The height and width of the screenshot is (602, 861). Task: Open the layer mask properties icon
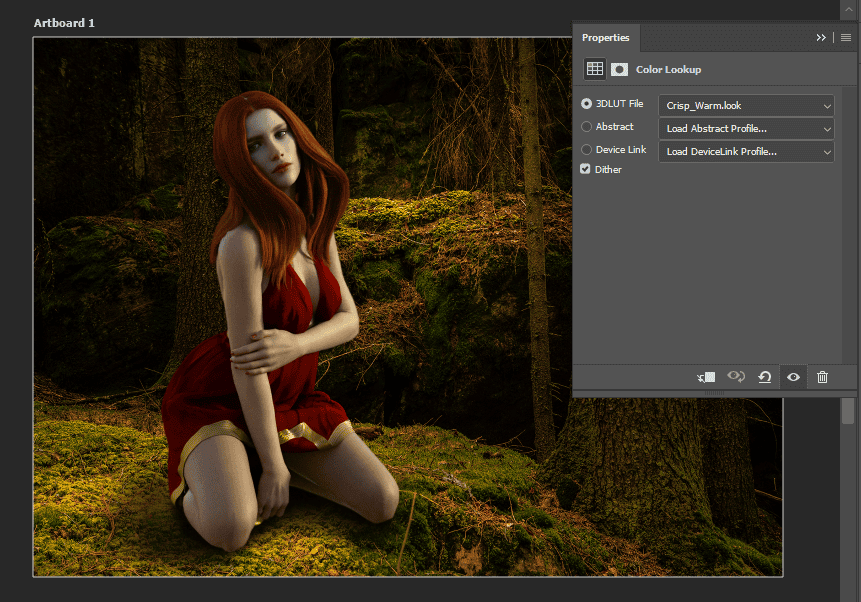pos(619,68)
